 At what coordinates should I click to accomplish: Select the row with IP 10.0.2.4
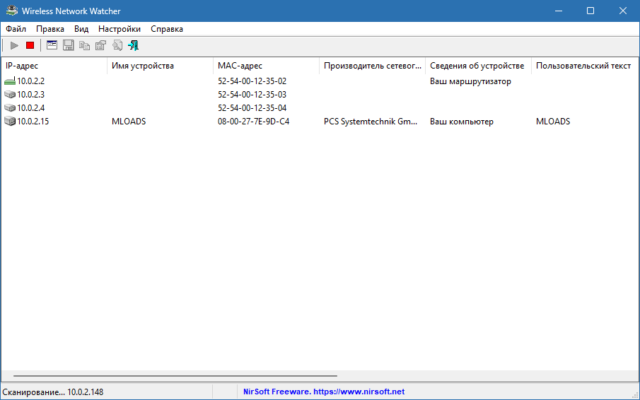click(x=320, y=108)
